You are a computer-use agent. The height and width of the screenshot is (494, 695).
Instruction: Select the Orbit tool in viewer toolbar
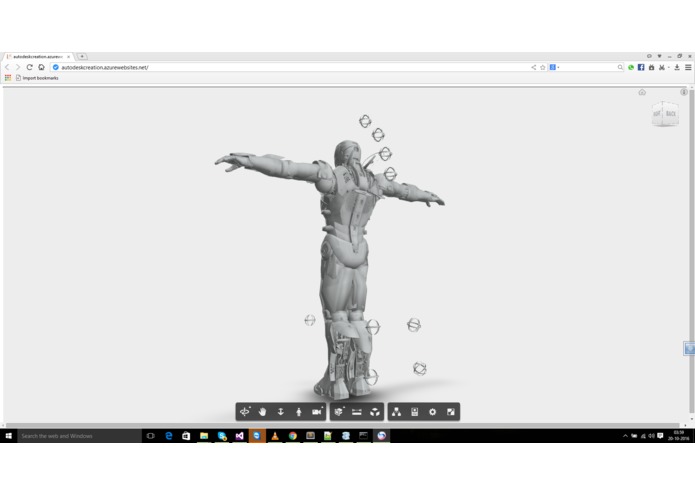245,412
